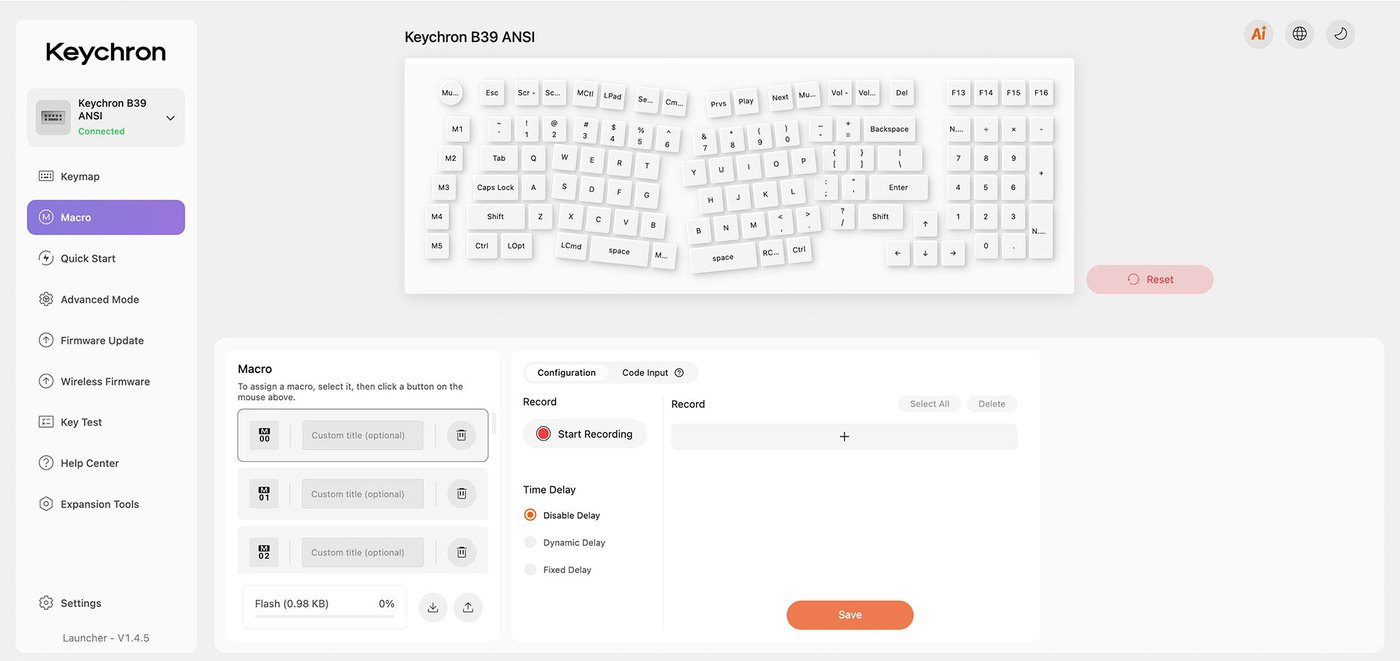Click the Launcher - V1.4.5 version text

coord(106,638)
